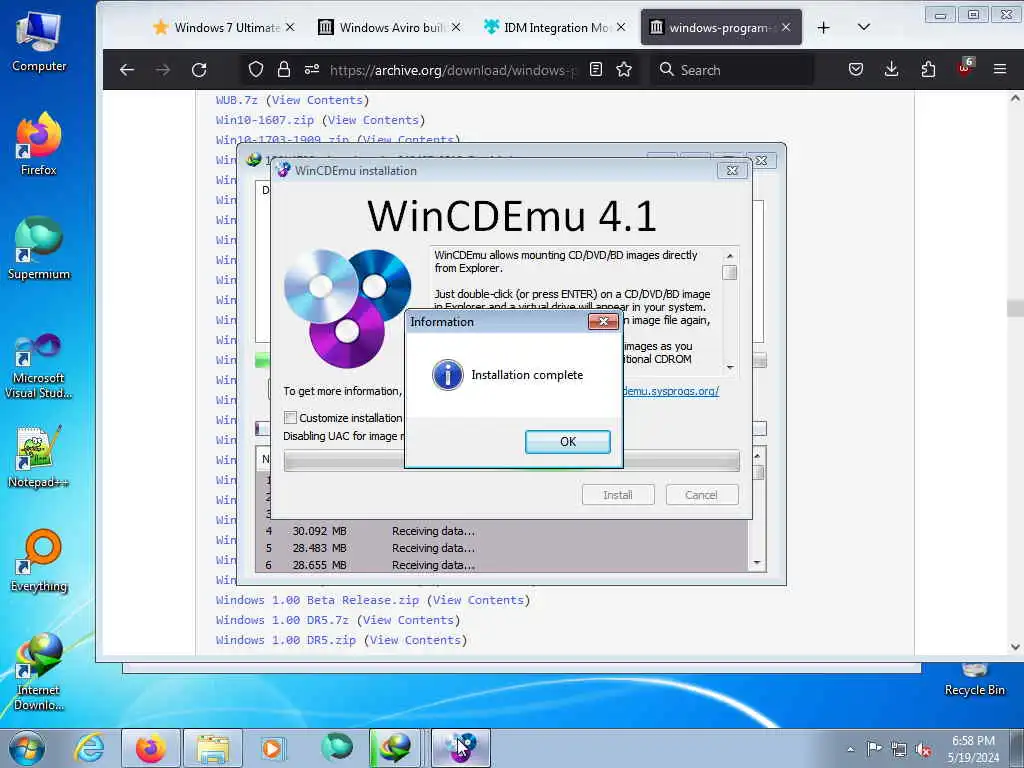Click the Supermium taskbar icon
Viewport: 1024px width, 768px height.
(x=336, y=748)
